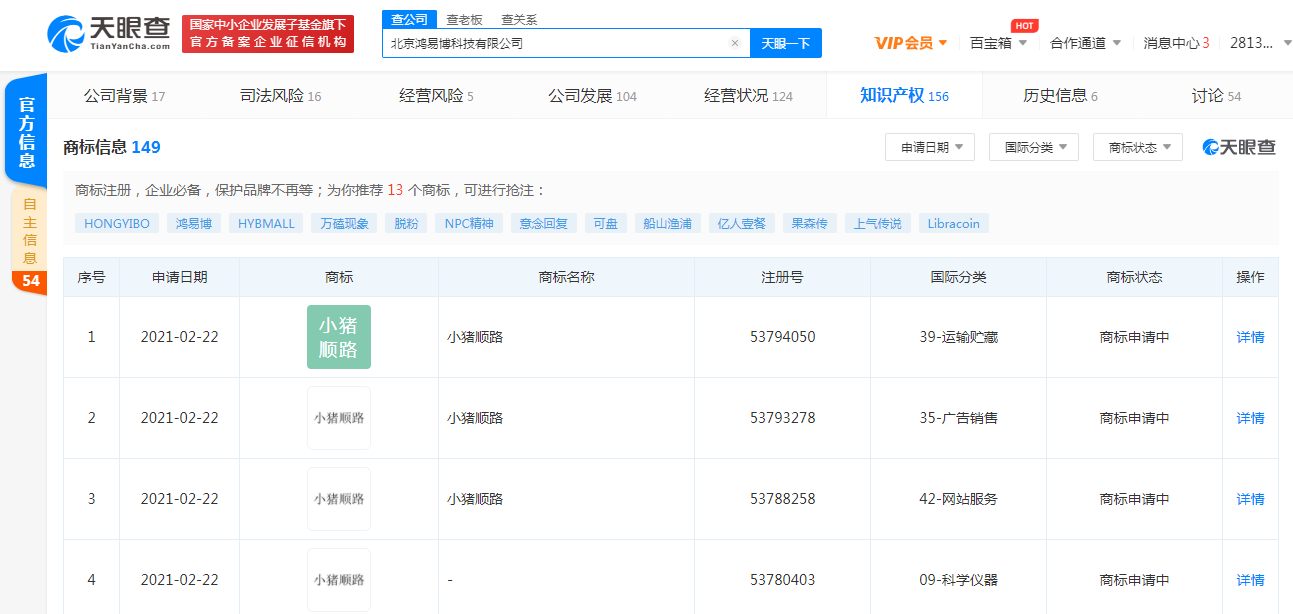The width and height of the screenshot is (1293, 614).
Task: Click the 天眼查 watermark logo beside filters
Action: (x=1239, y=148)
